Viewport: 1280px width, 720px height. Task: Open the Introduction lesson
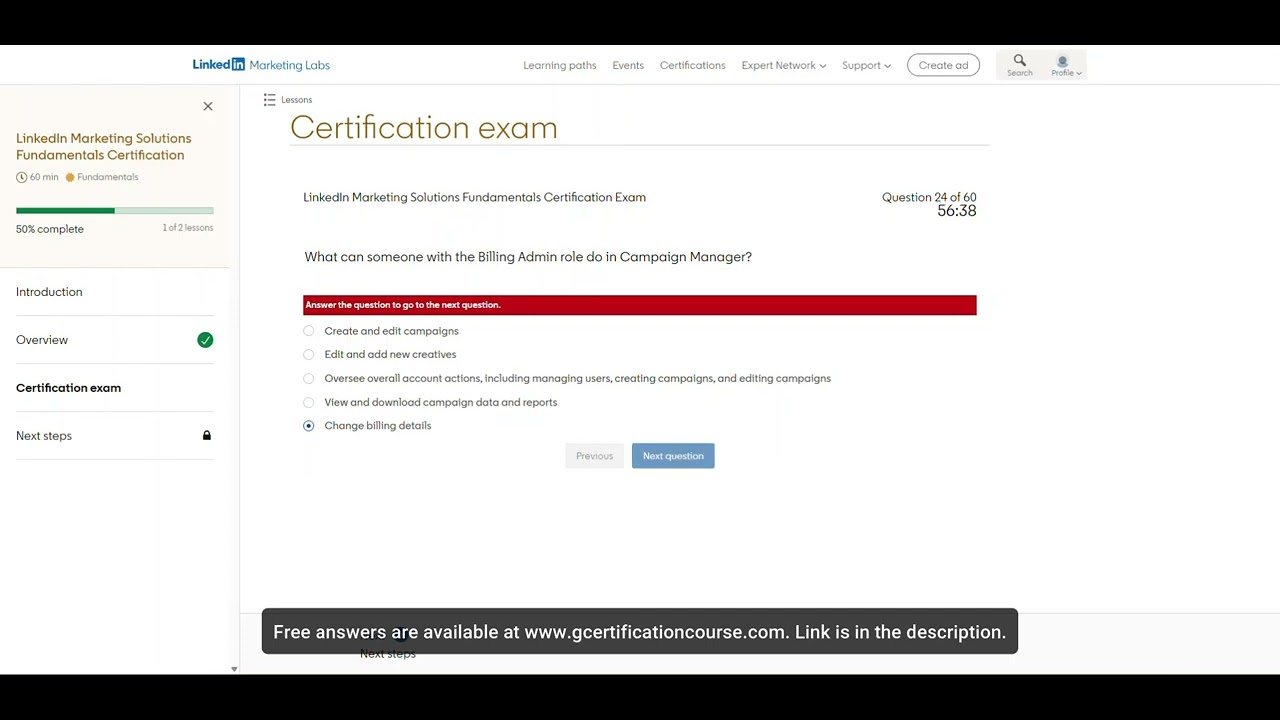tap(115, 292)
